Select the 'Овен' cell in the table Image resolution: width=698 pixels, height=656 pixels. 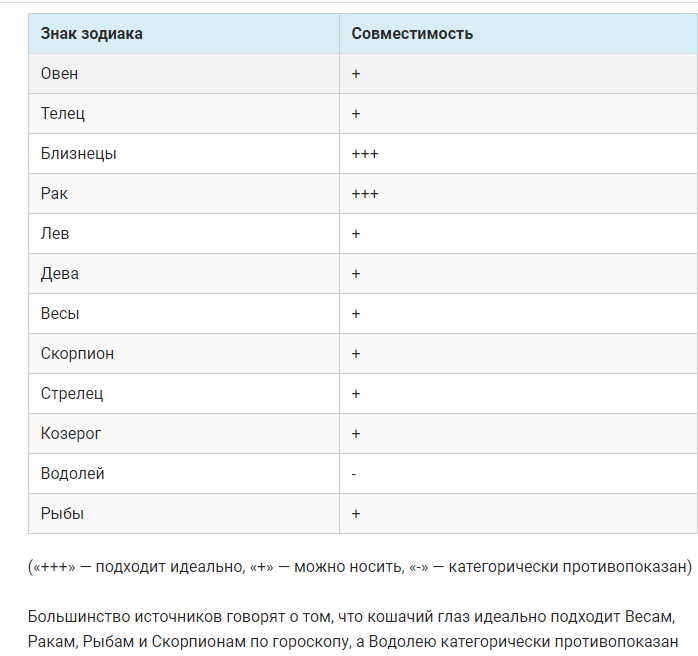click(60, 74)
